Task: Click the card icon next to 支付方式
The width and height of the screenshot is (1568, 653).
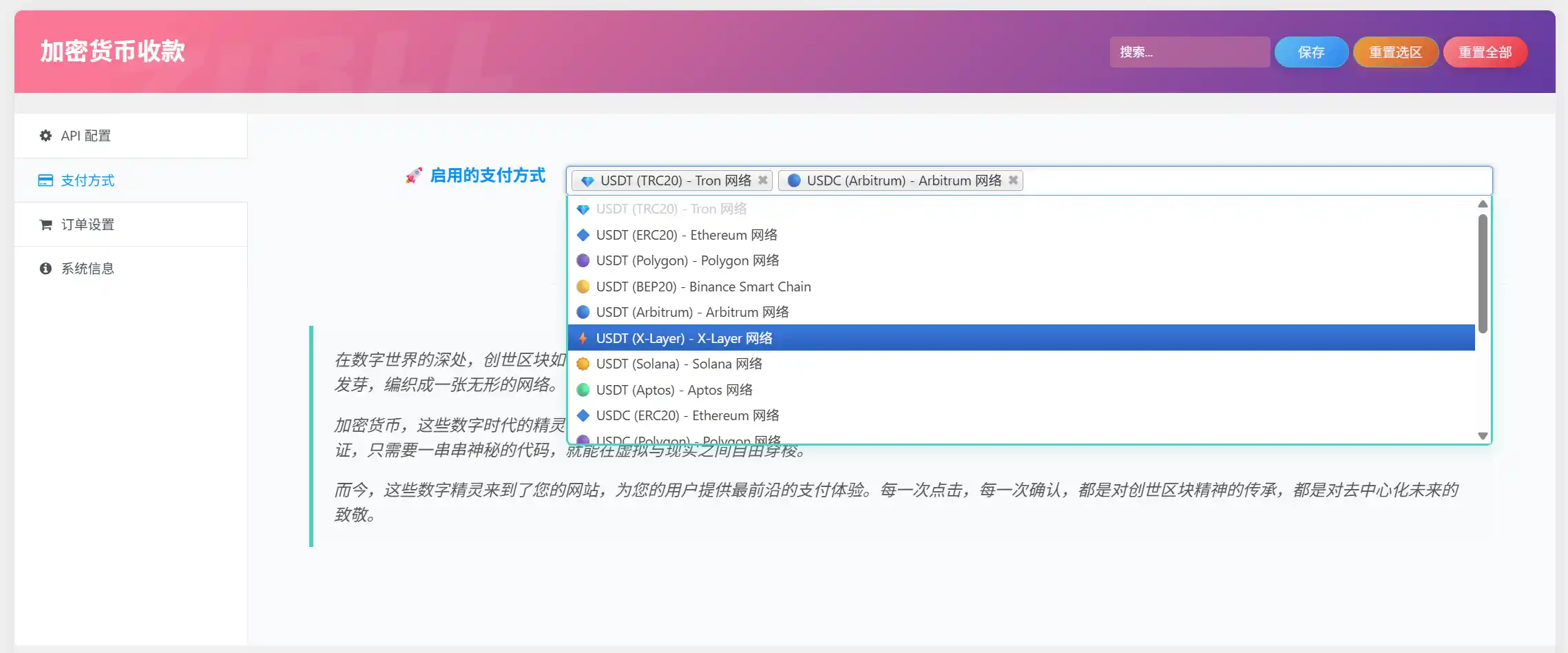Action: pyautogui.click(x=45, y=180)
